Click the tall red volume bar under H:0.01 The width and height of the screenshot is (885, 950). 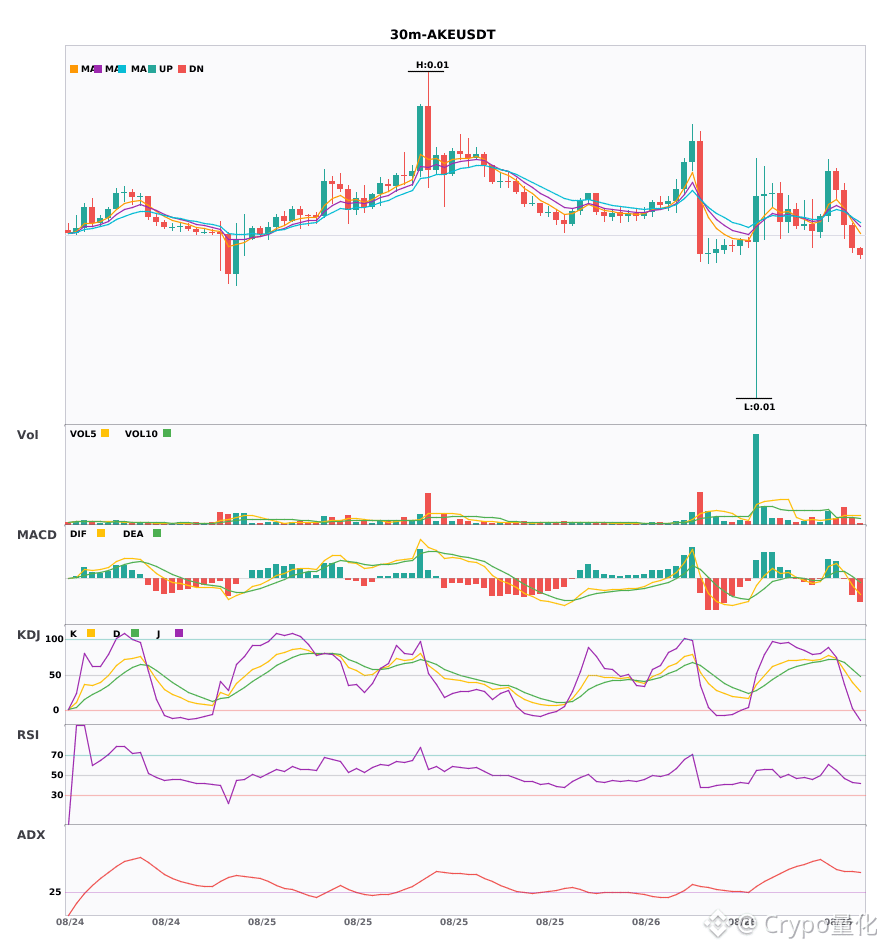tap(428, 508)
